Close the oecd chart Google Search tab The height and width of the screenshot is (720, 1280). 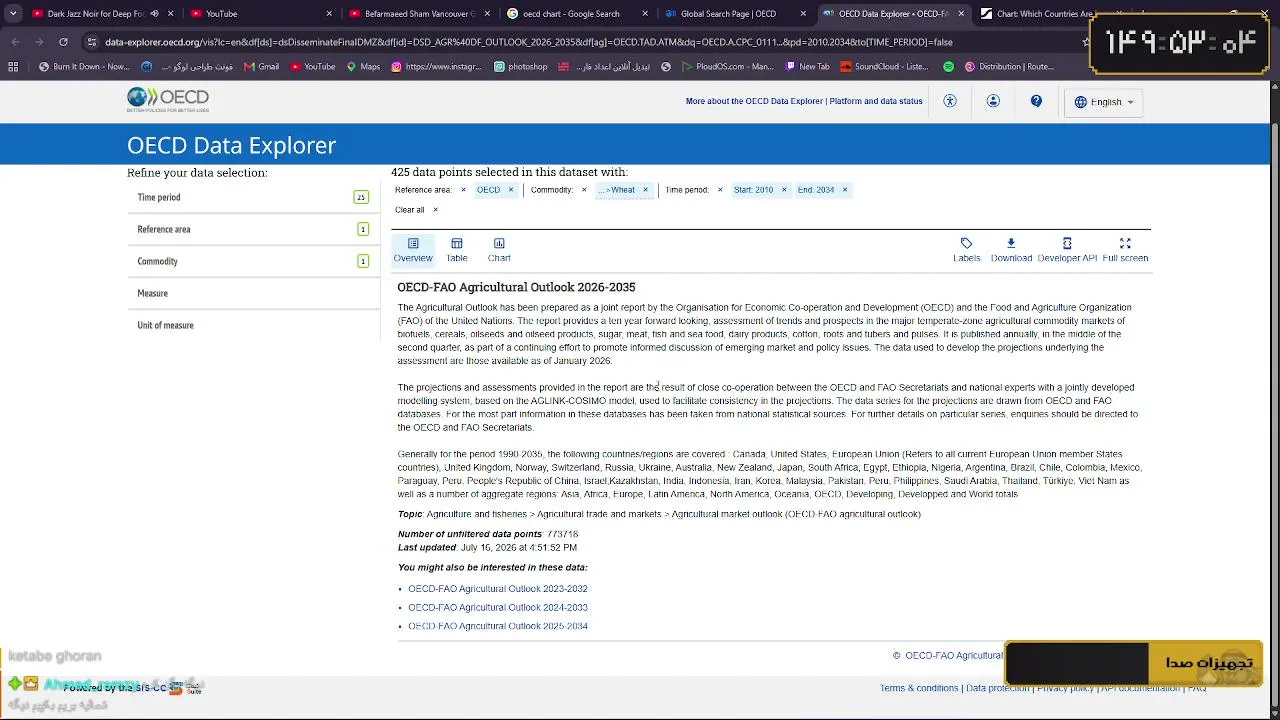[x=646, y=14]
